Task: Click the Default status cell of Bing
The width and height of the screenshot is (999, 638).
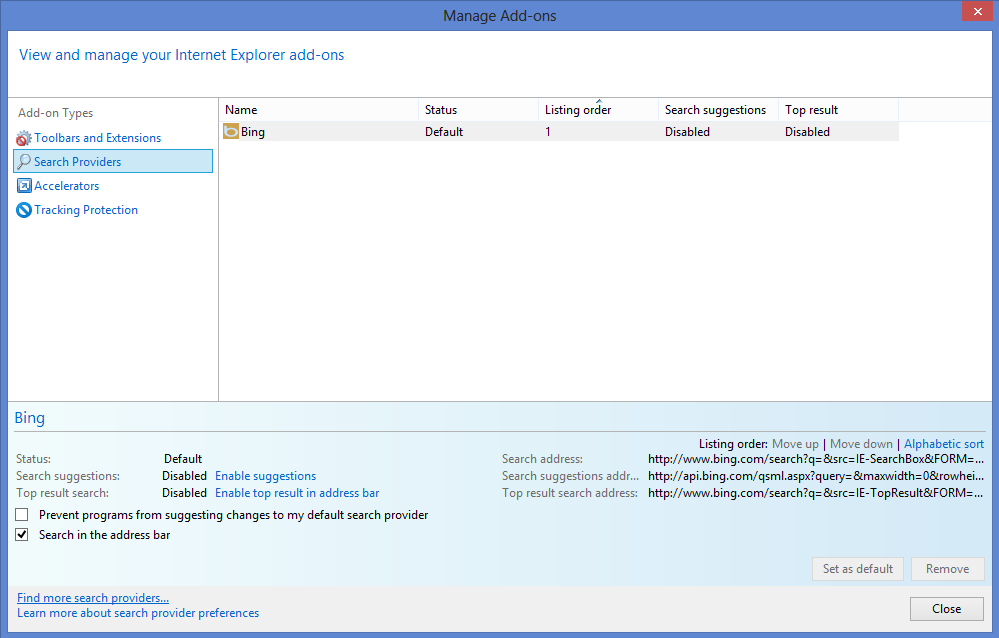Action: pos(444,132)
